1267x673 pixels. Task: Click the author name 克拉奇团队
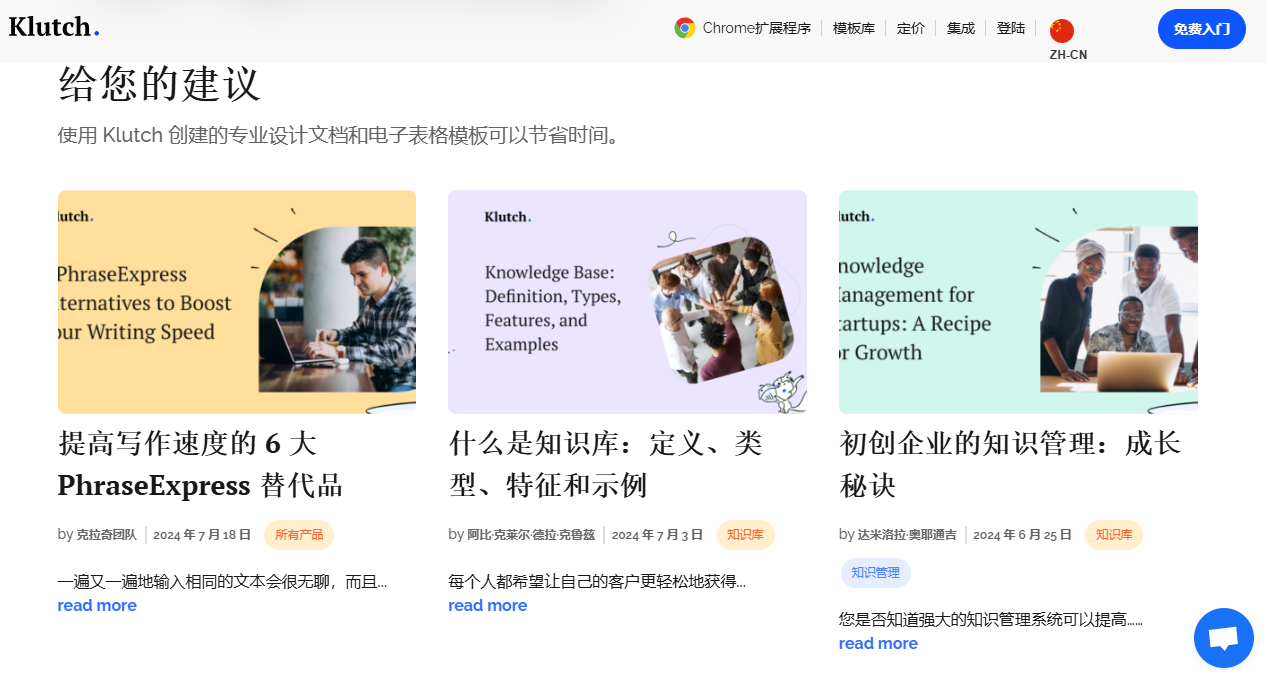coord(106,535)
